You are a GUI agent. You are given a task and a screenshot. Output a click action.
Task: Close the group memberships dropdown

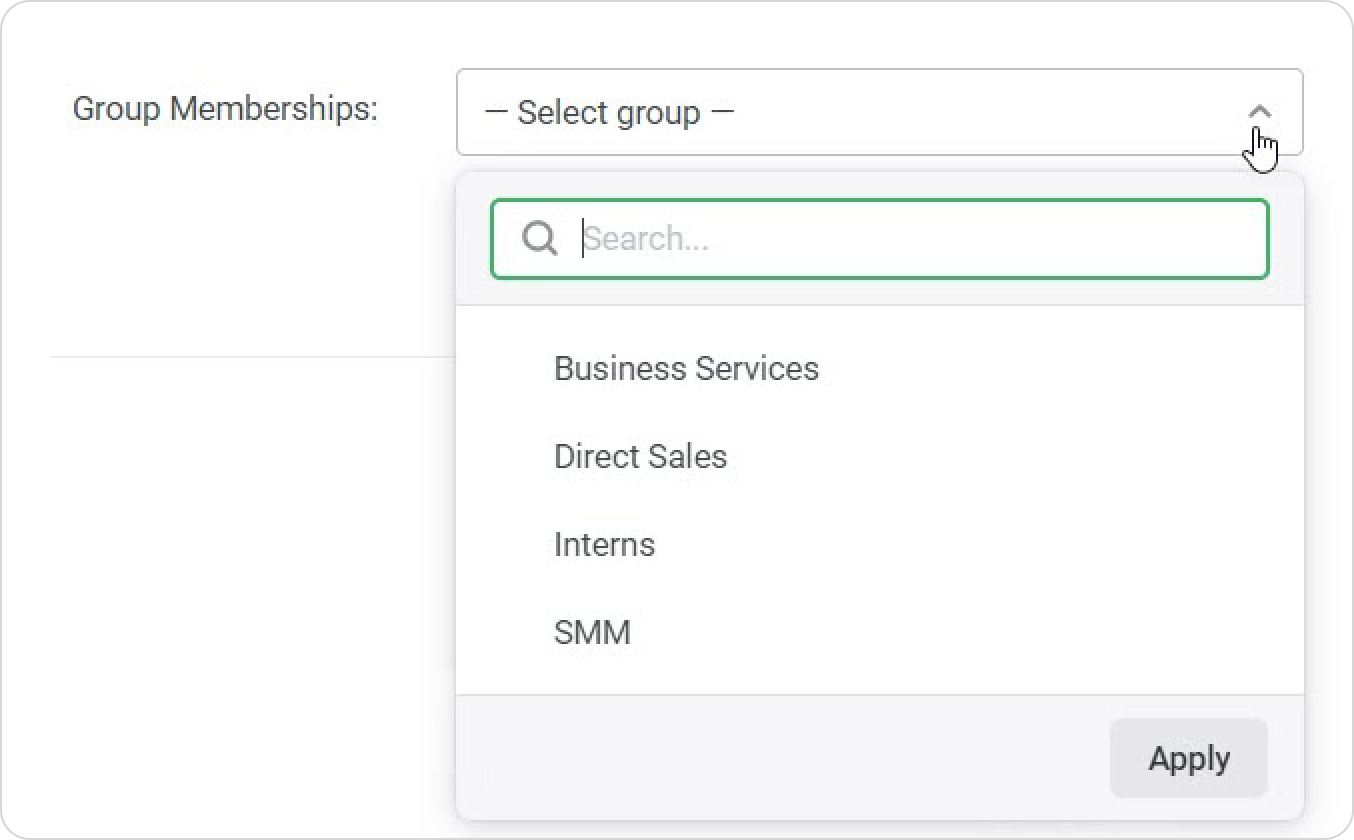coord(1260,112)
